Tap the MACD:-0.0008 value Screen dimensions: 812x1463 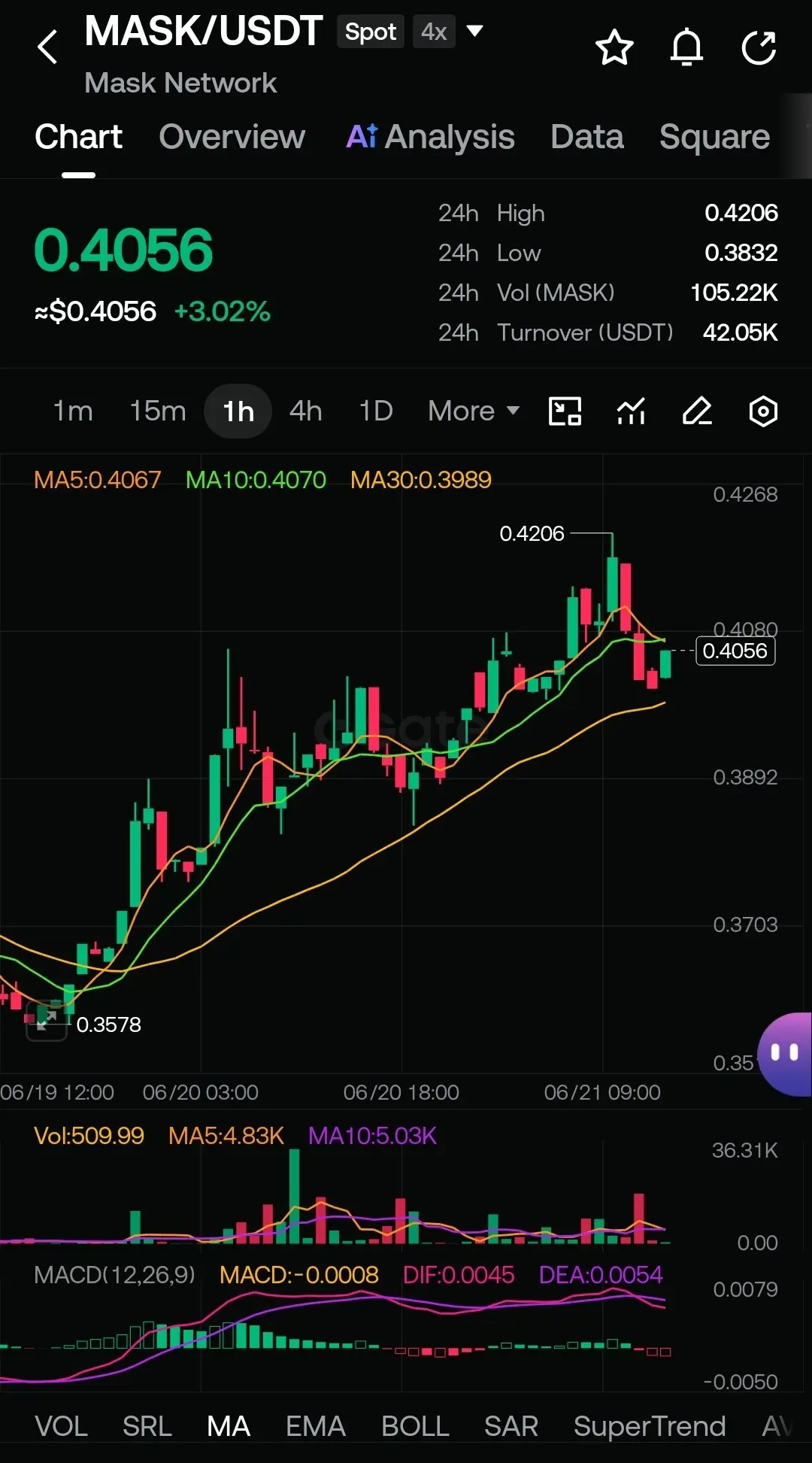(299, 1275)
